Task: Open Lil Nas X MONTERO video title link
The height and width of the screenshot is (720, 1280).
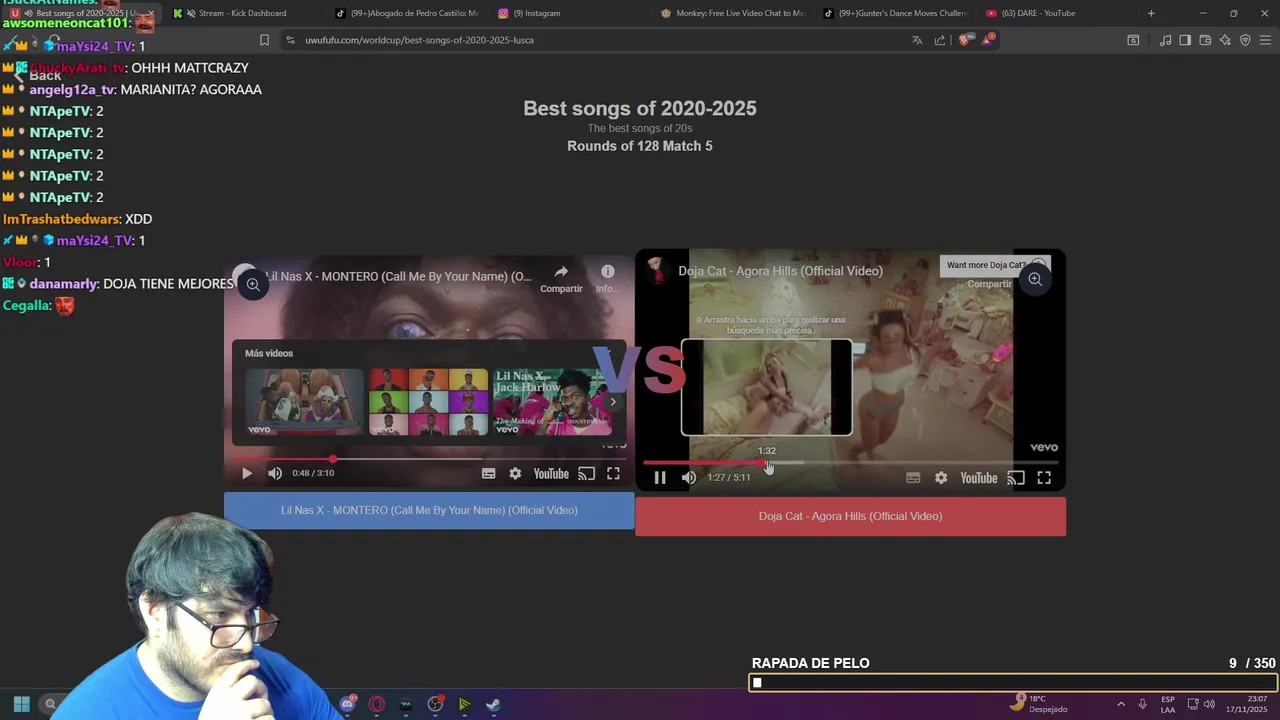Action: pos(398,276)
